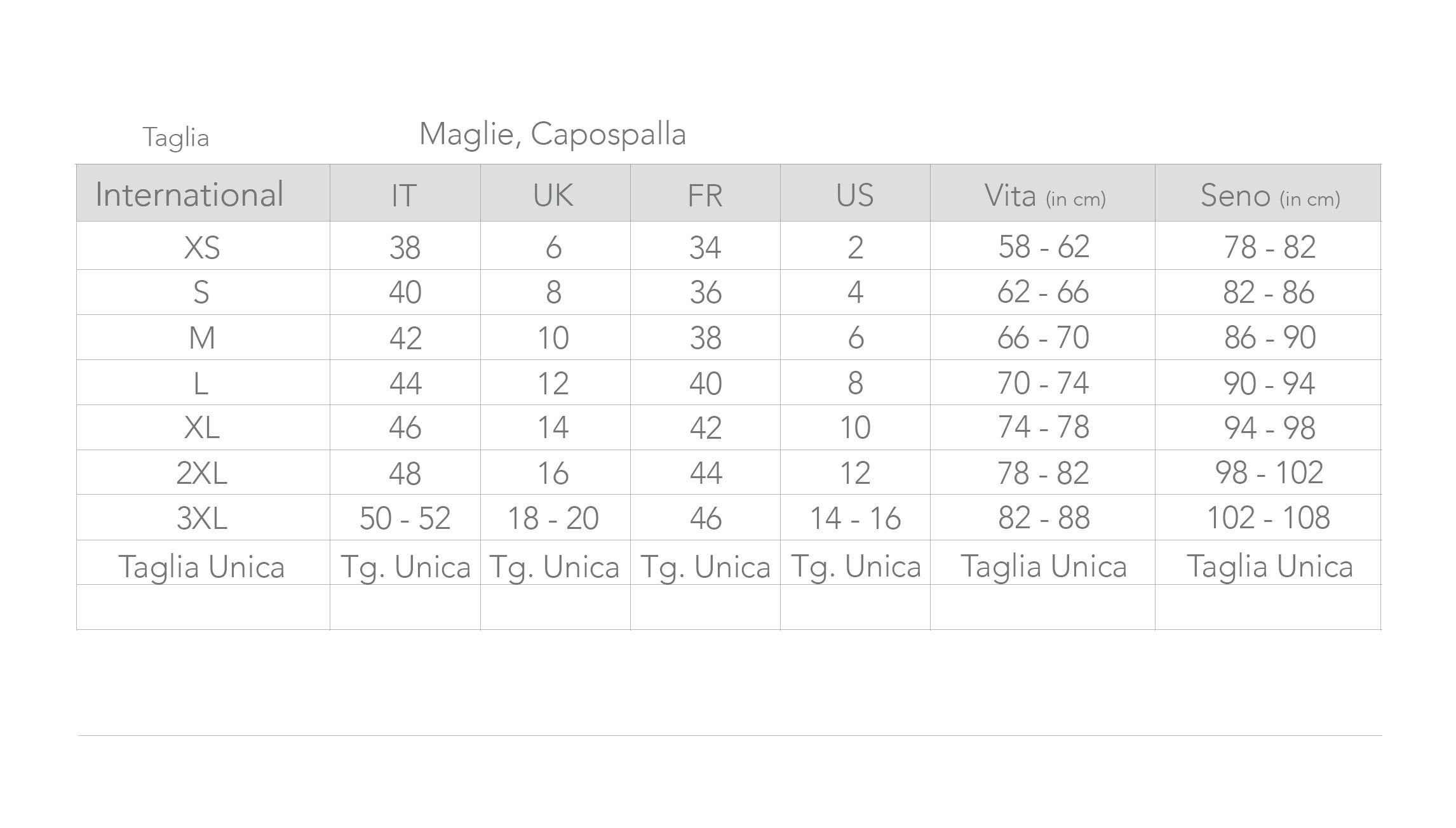
Task: Select the US column header
Action: click(854, 196)
